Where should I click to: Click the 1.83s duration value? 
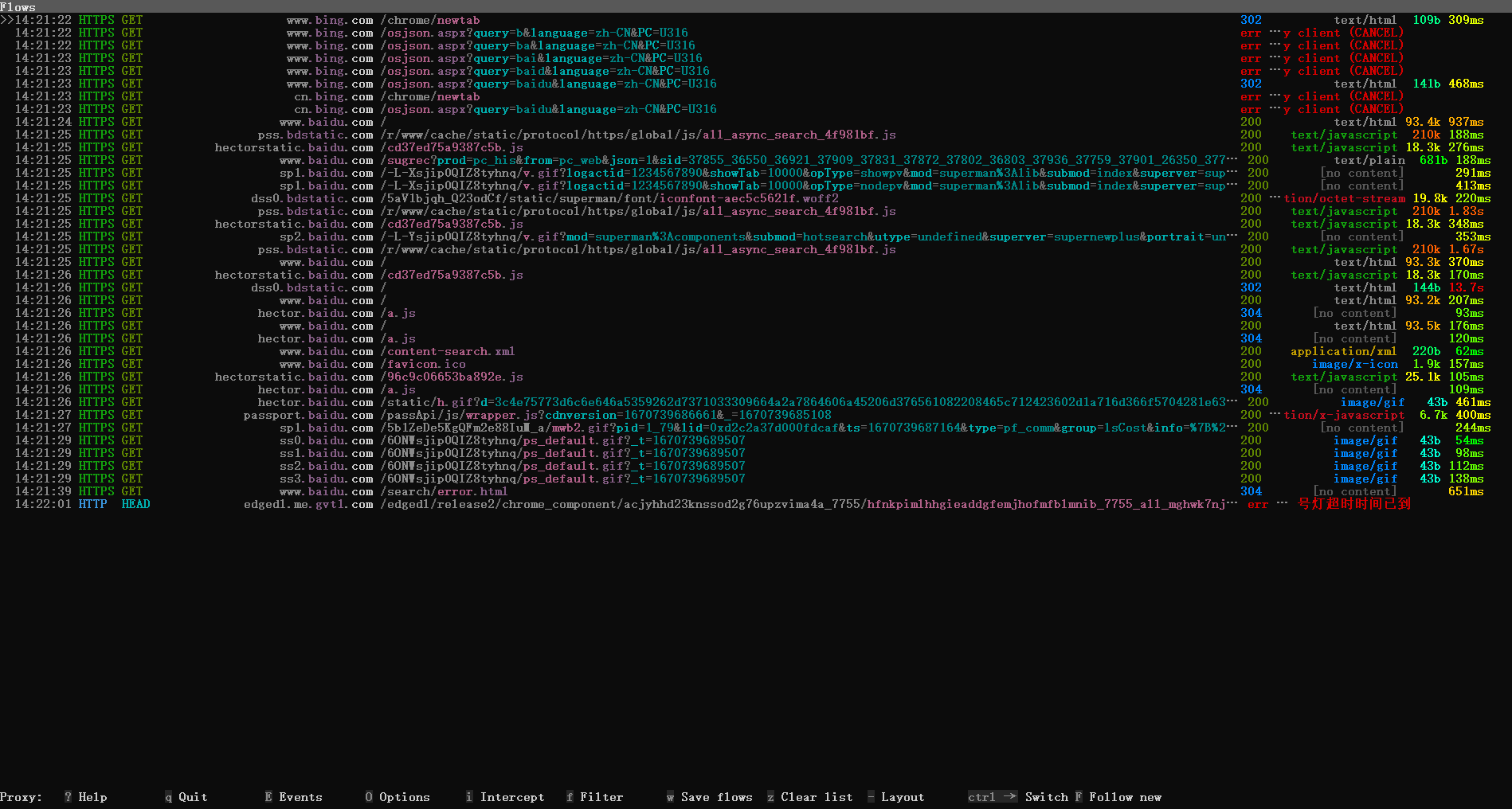pyautogui.click(x=1466, y=211)
